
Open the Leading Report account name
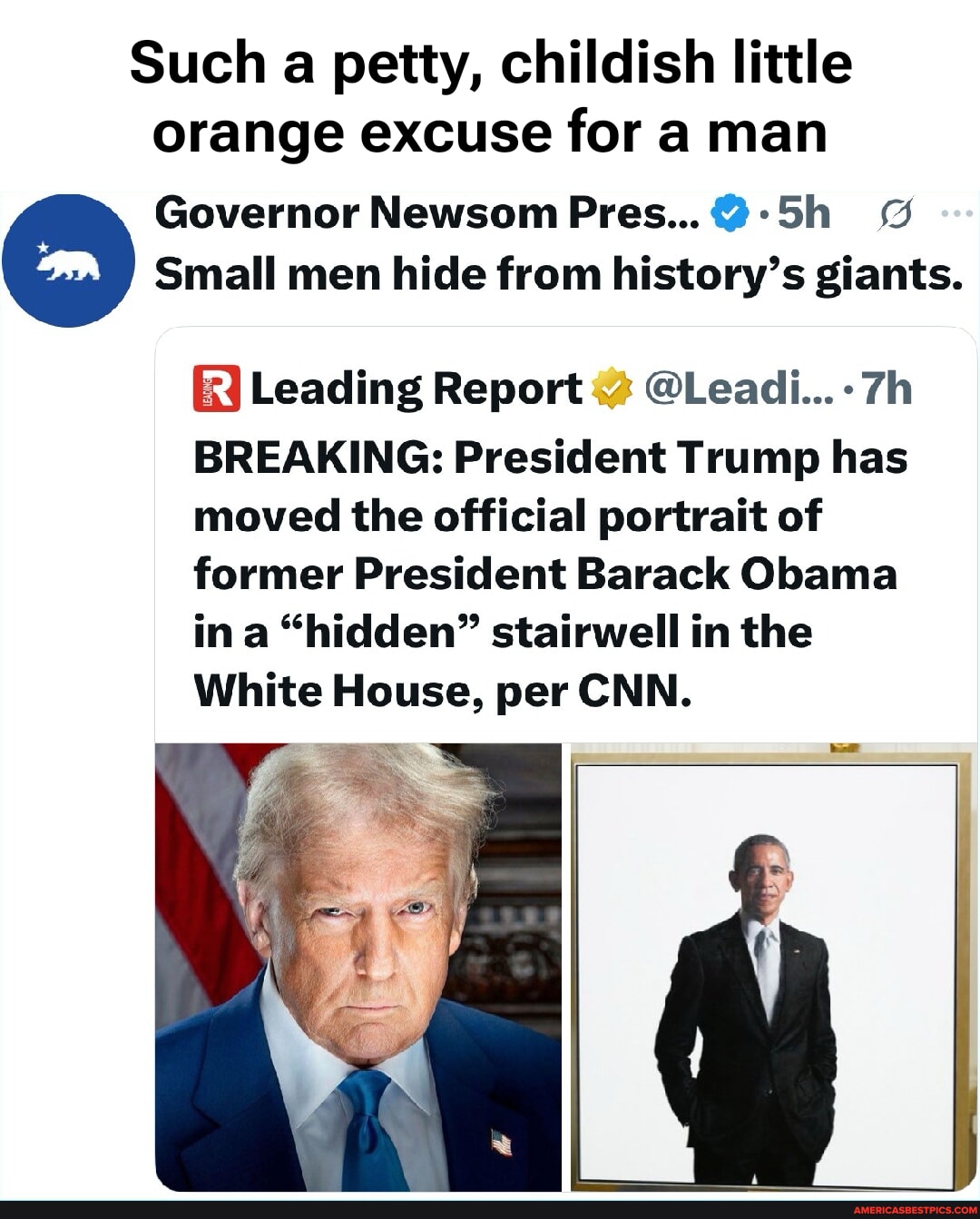416,388
